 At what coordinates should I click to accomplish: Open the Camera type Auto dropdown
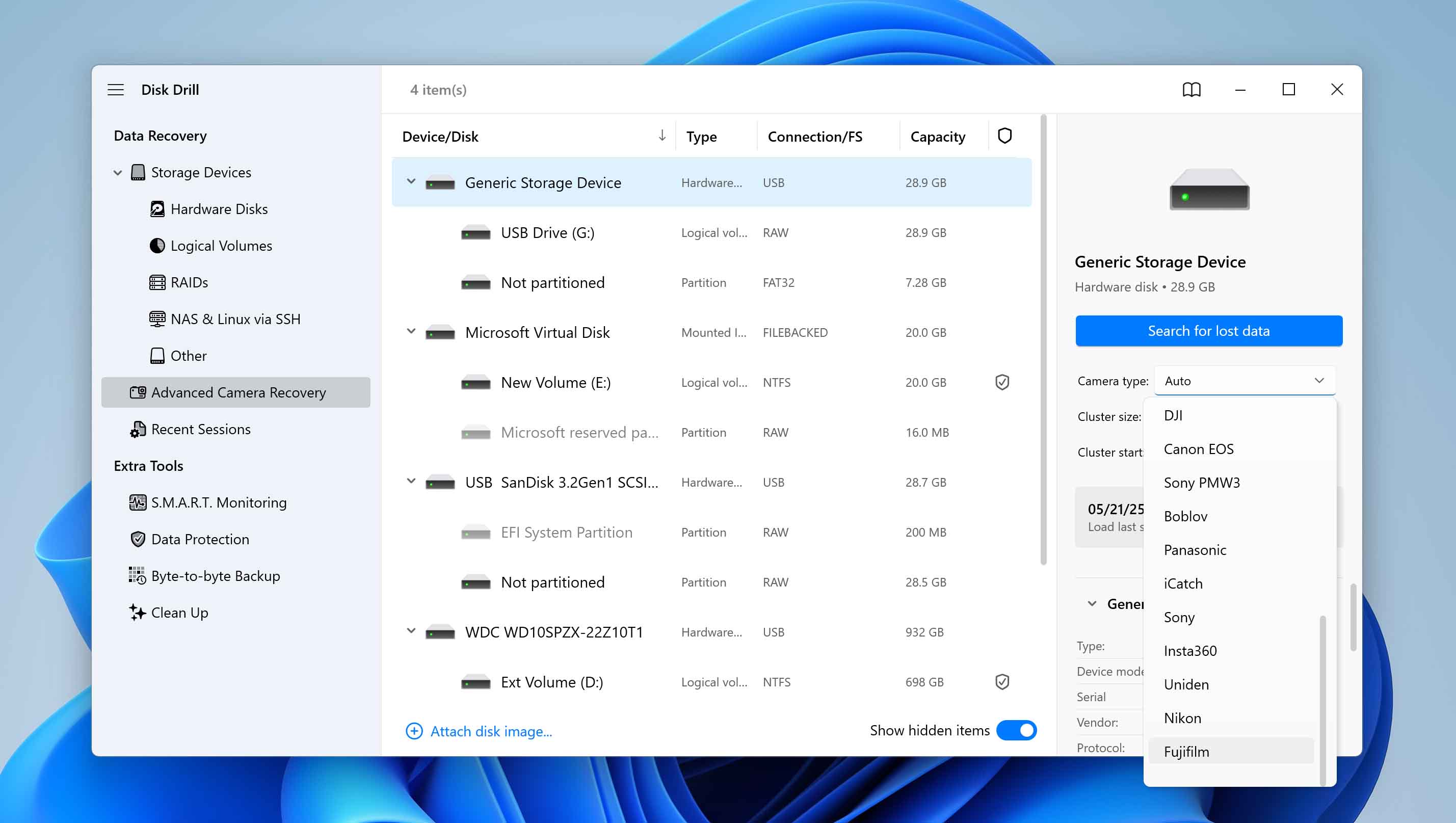click(1245, 380)
